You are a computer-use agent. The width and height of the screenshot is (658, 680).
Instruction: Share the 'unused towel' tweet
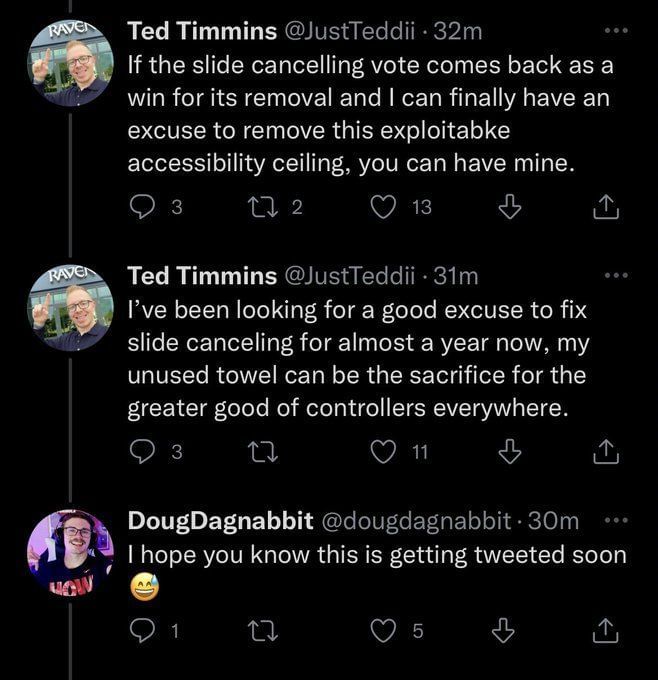coord(606,452)
